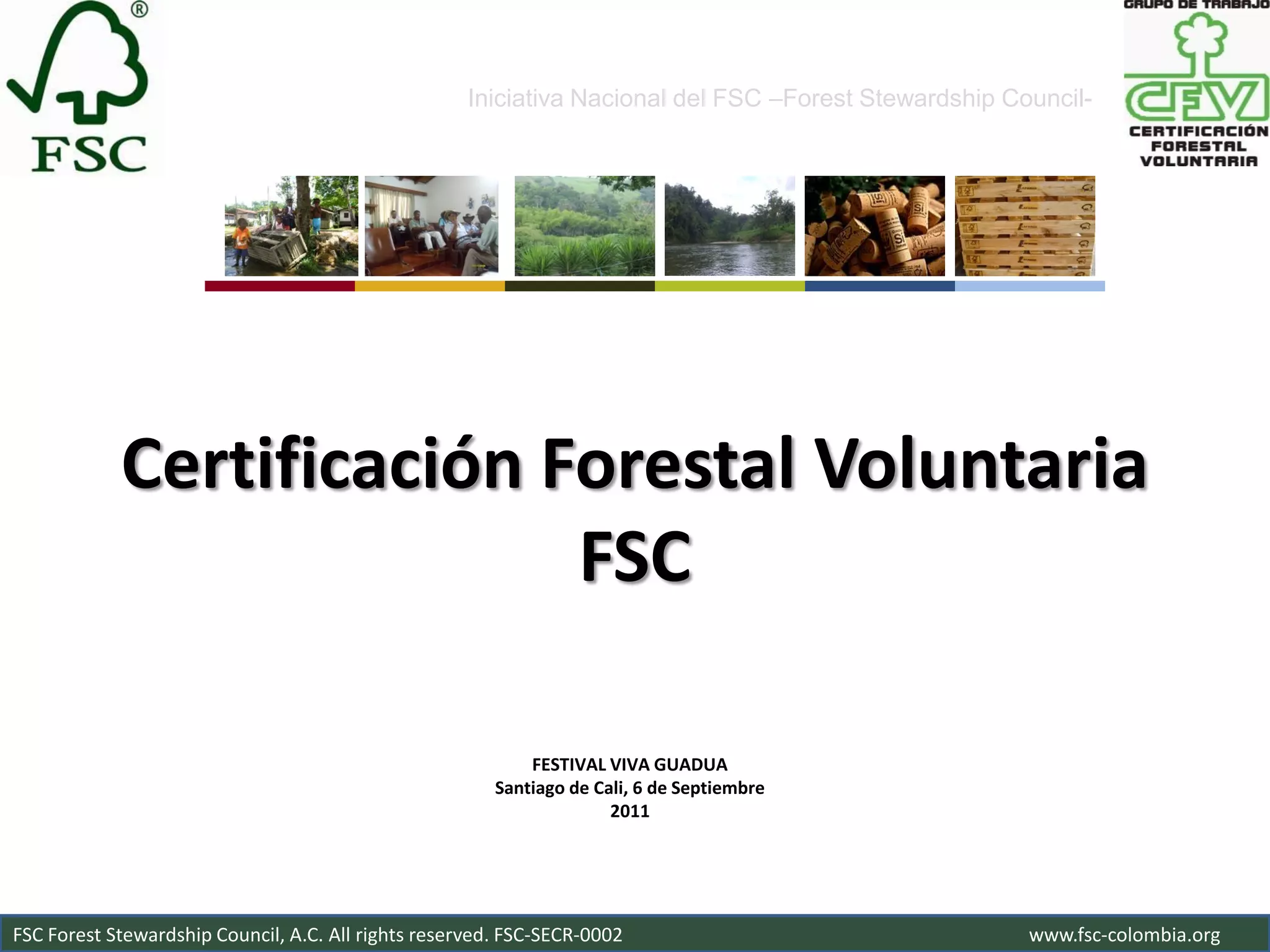Click the Iniciativa Nacional del FSC subtitle

point(779,99)
